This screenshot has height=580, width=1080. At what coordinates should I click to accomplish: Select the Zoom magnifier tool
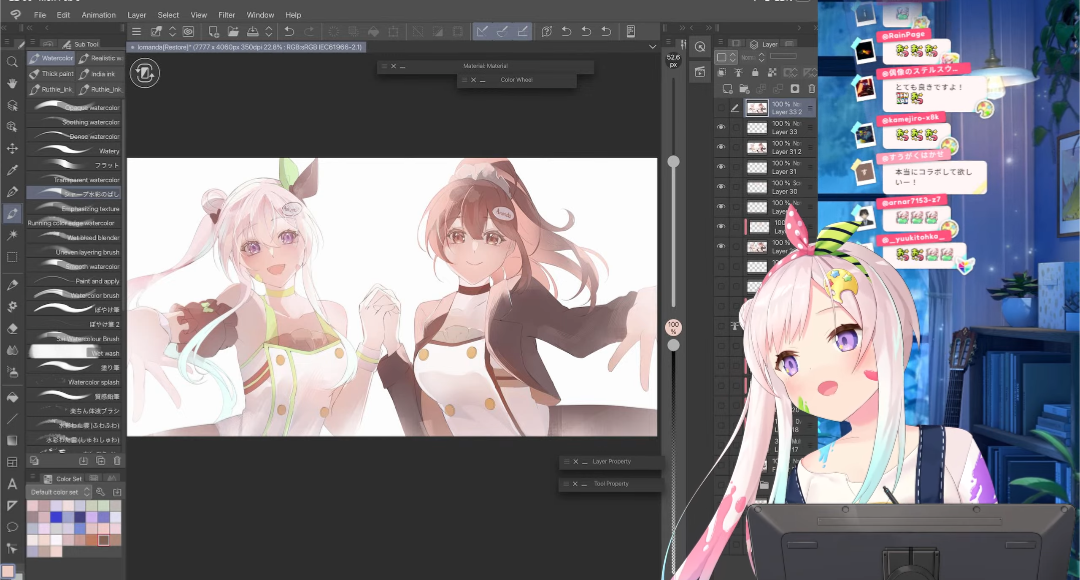pos(12,61)
